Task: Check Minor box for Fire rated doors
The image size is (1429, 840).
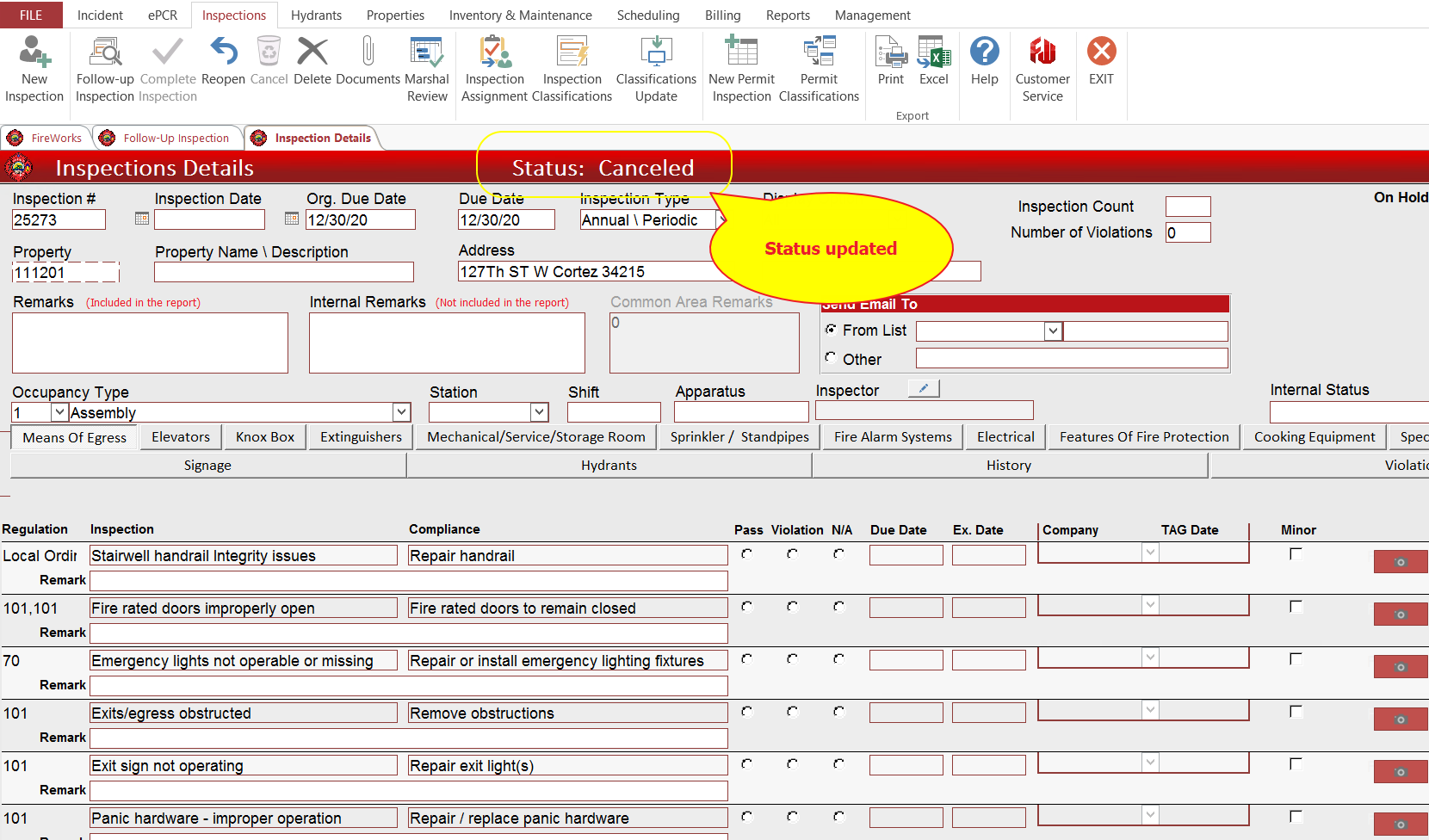Action: tap(1296, 607)
